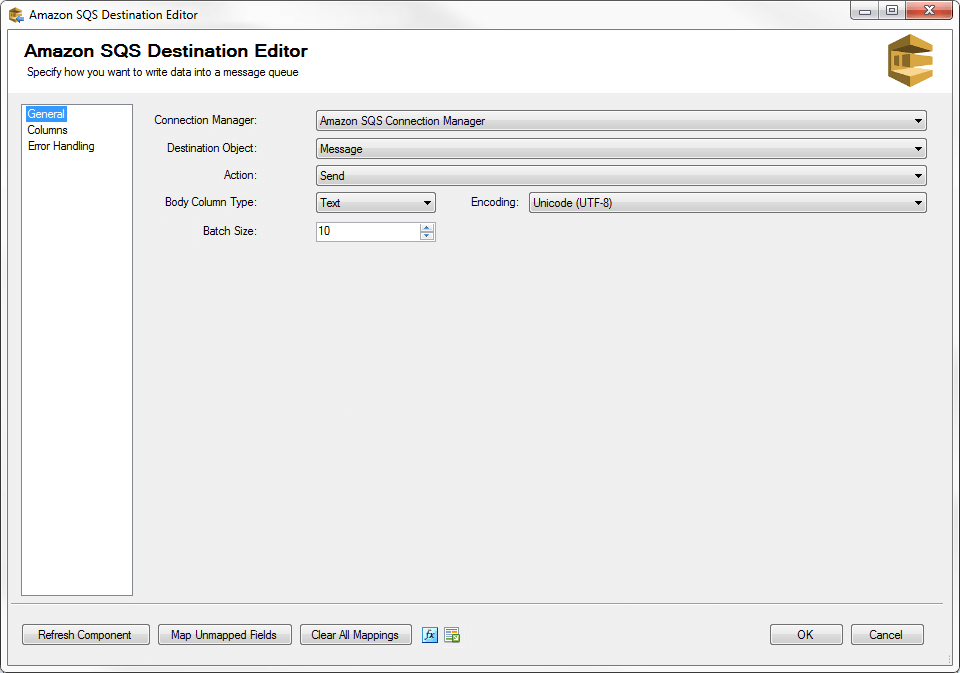Click the KingswaySoft logo in the header
960x673 pixels.
coord(910,60)
